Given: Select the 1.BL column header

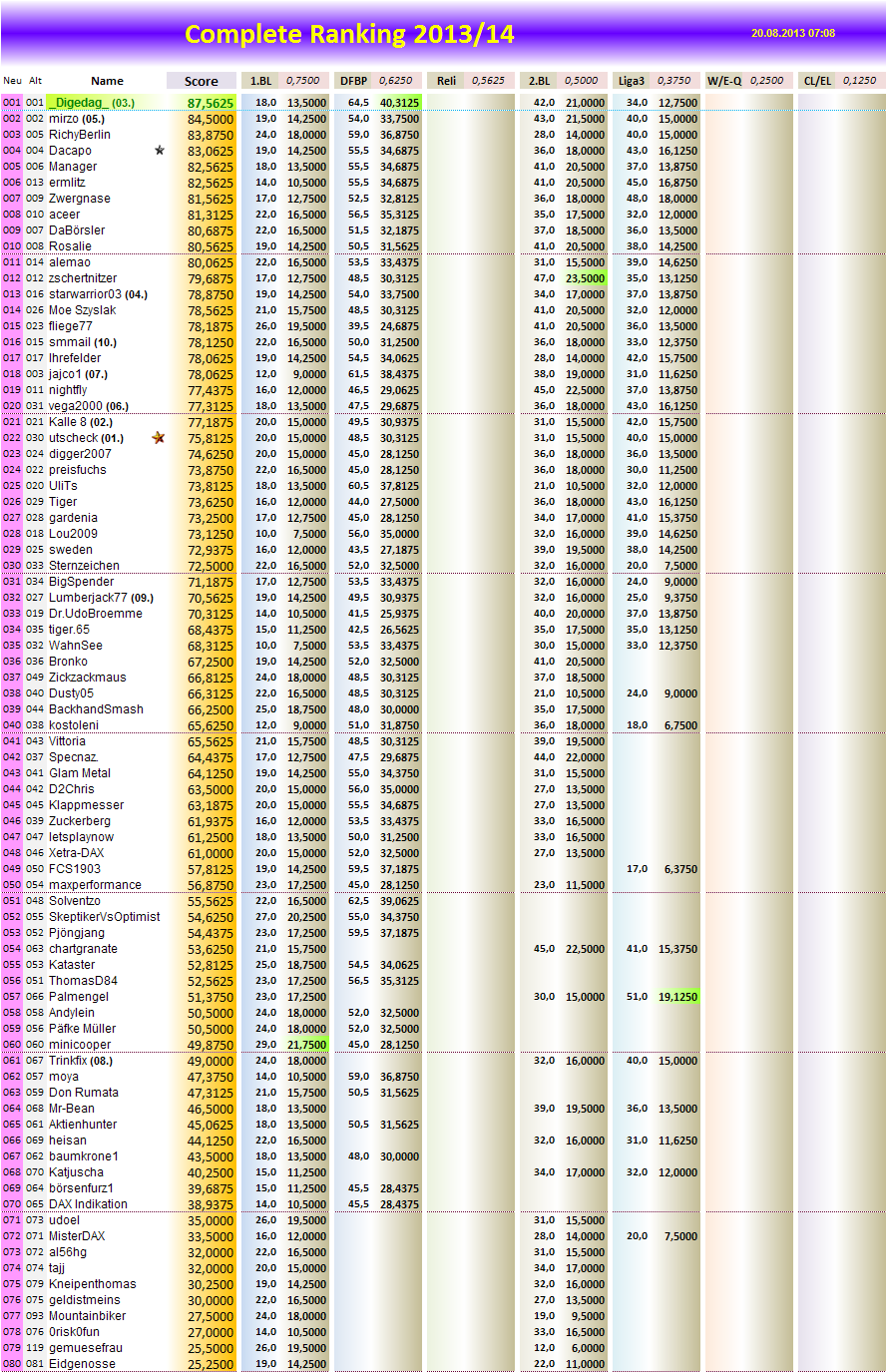Looking at the screenshot, I should 260,81.
